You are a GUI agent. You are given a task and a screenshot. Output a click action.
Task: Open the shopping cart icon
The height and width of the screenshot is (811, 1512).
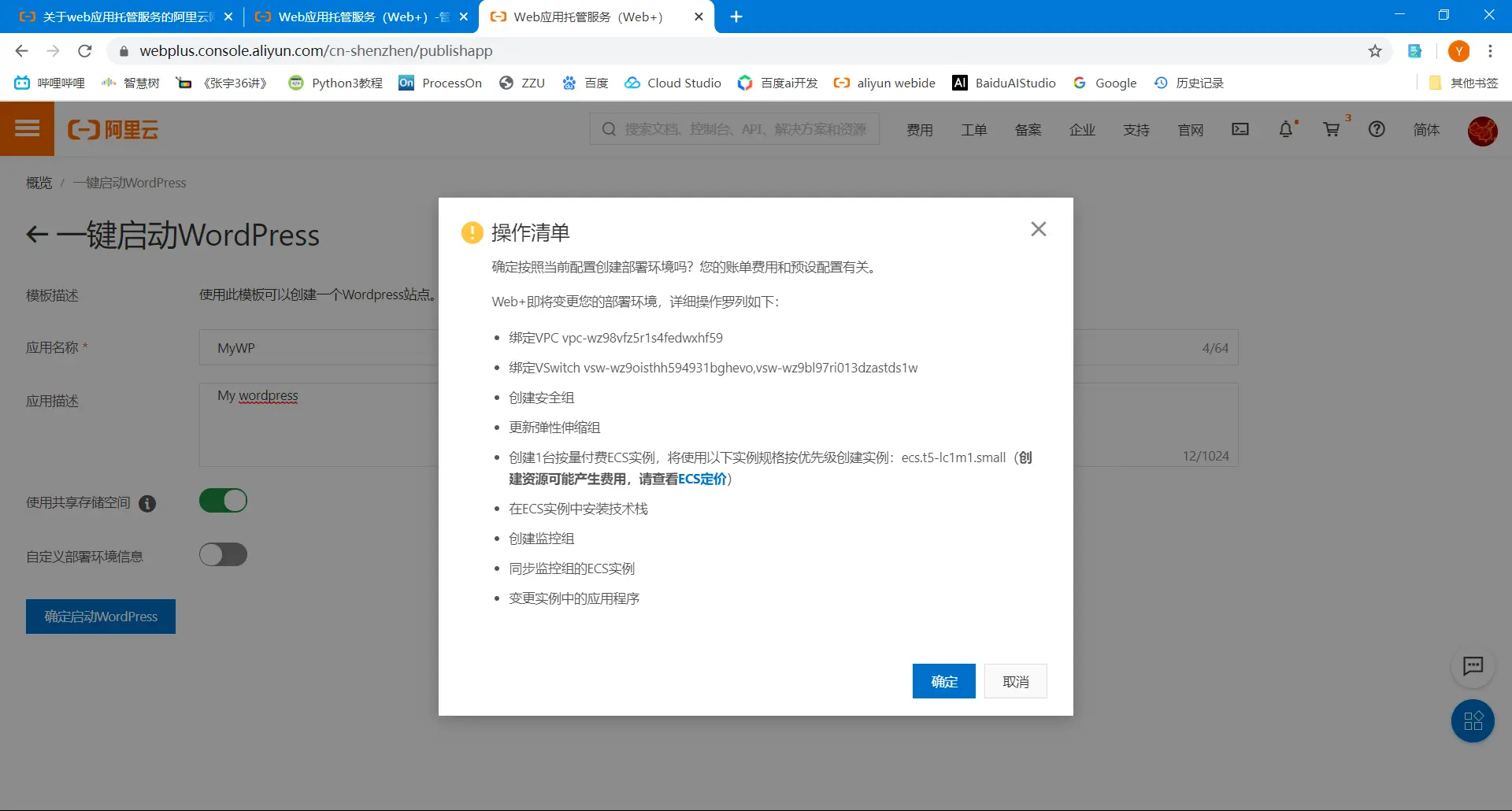click(1332, 129)
